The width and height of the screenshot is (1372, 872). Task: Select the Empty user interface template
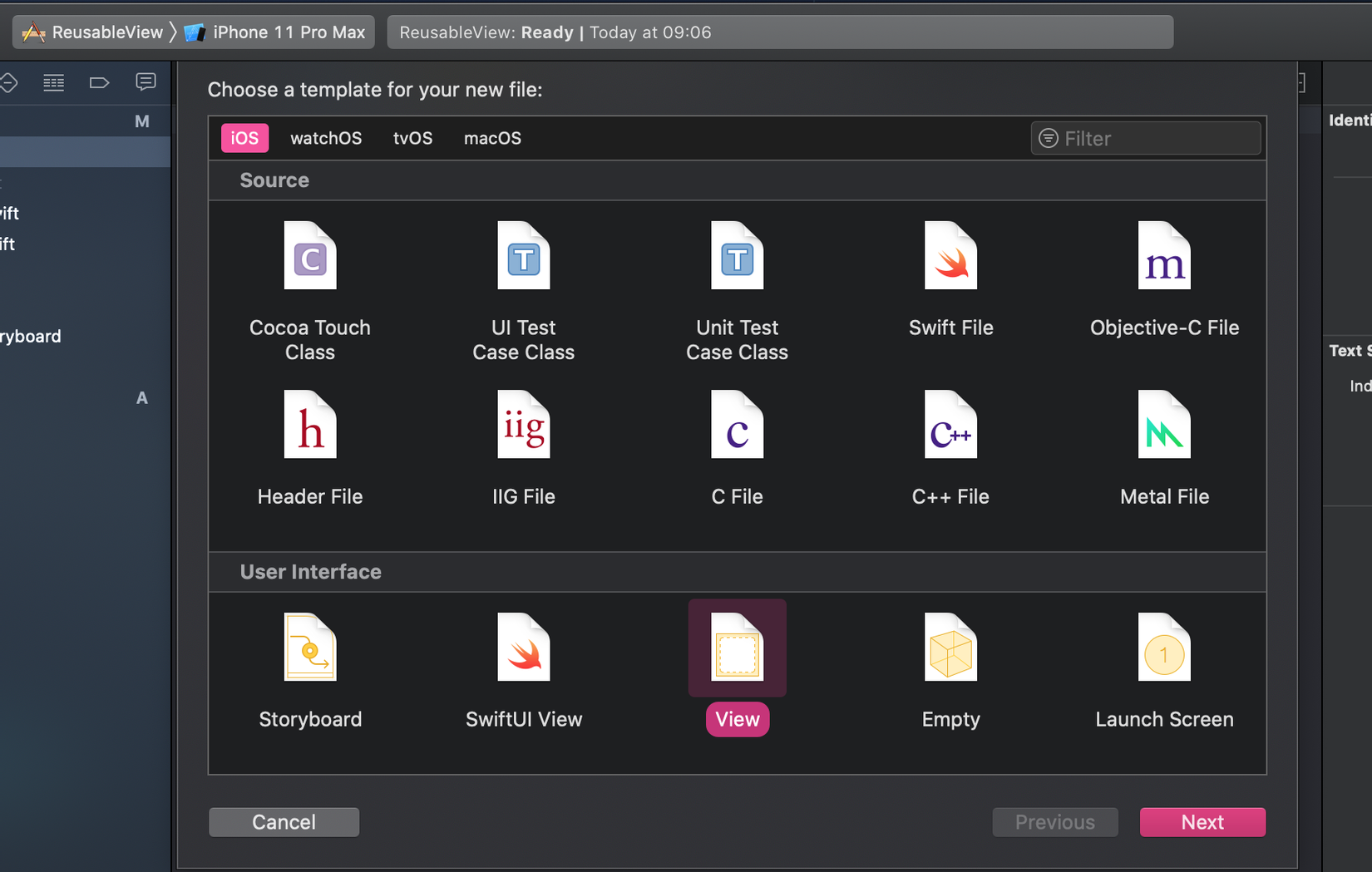[x=950, y=648]
